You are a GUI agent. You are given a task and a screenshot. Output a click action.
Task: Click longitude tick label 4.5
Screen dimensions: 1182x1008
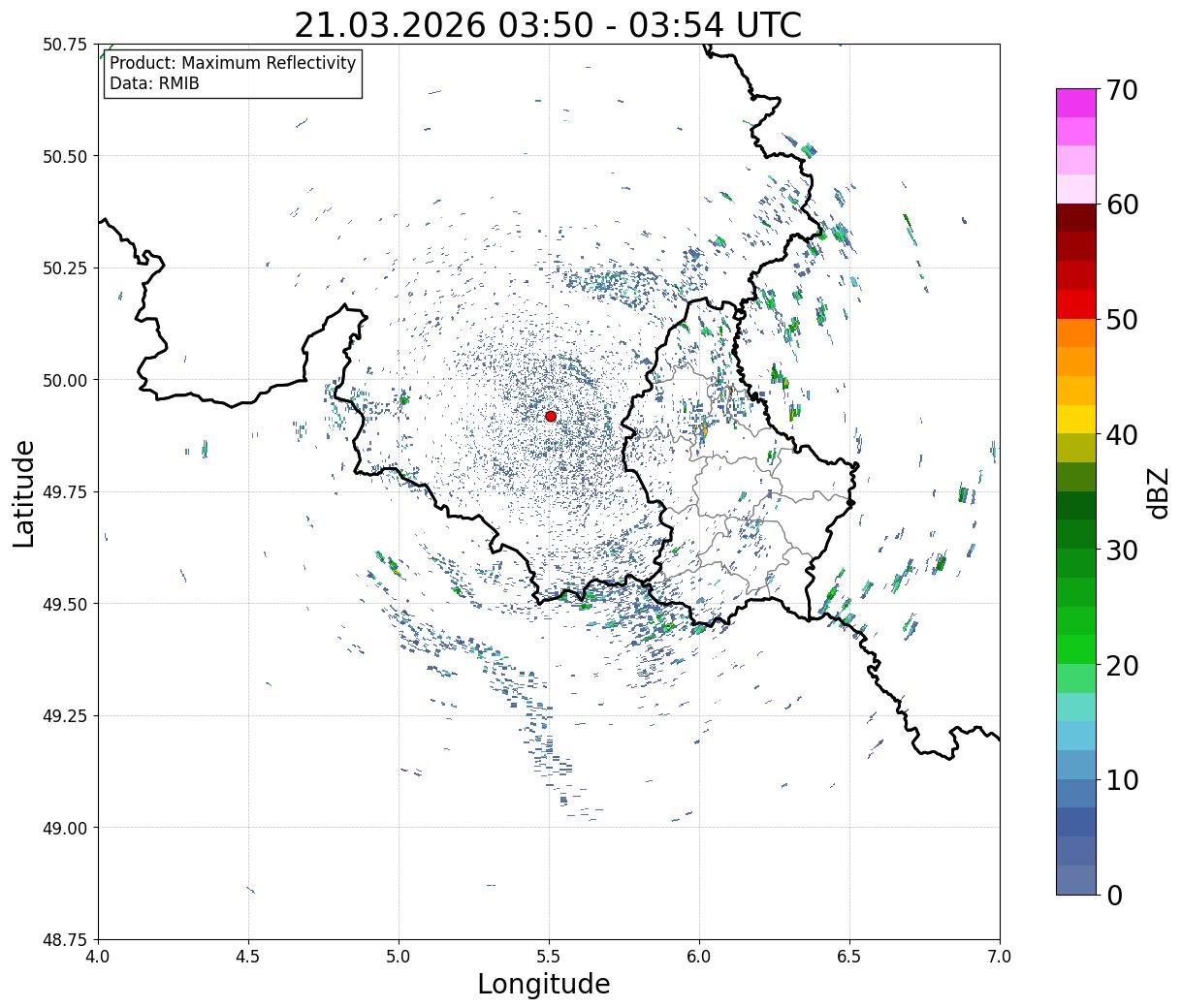point(248,957)
